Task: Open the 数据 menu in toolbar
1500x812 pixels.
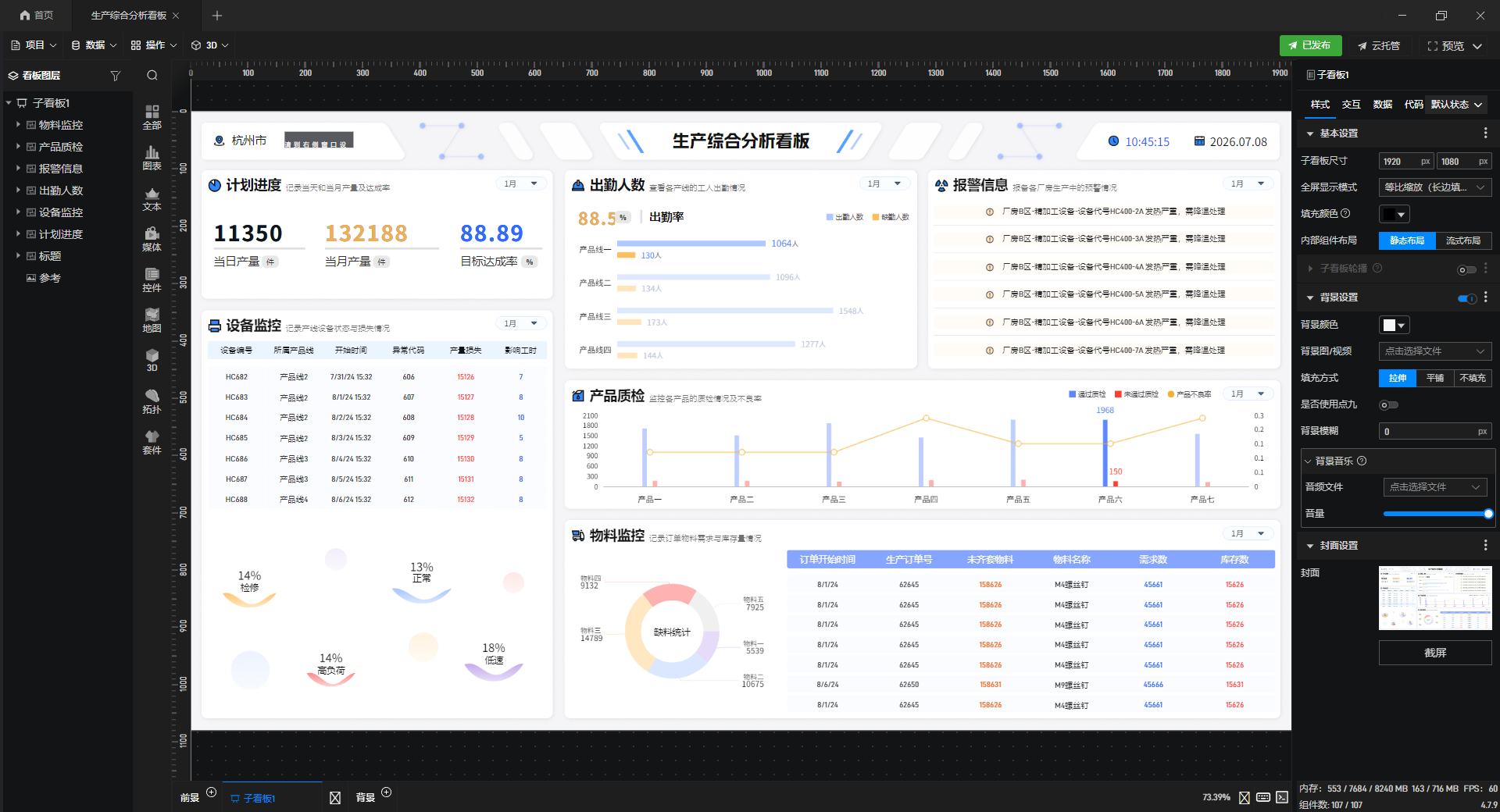Action: click(94, 45)
